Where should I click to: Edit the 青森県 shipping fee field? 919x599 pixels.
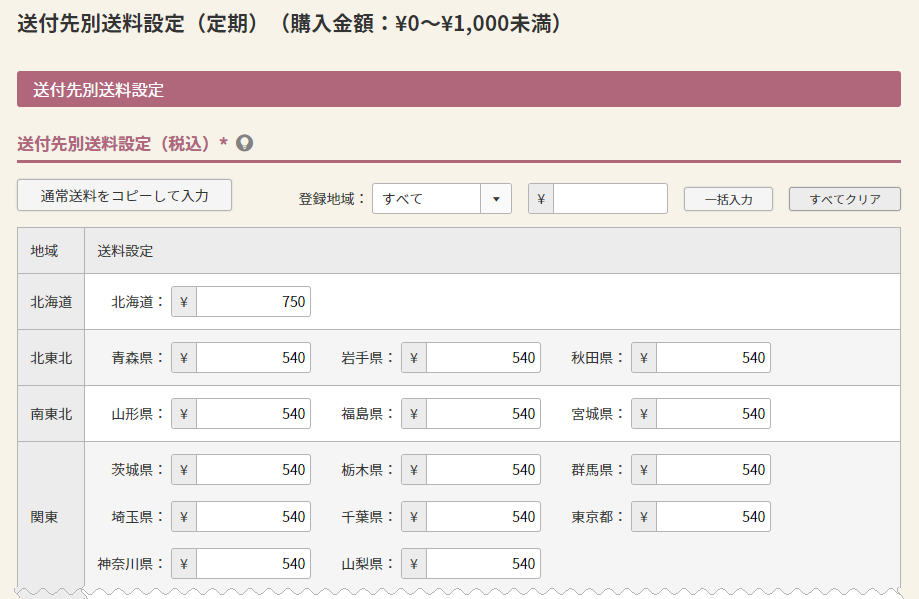click(x=253, y=358)
